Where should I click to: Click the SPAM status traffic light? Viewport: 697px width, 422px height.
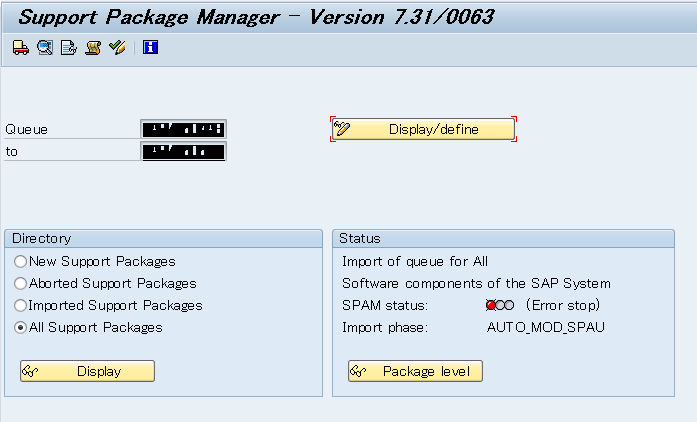click(500, 305)
